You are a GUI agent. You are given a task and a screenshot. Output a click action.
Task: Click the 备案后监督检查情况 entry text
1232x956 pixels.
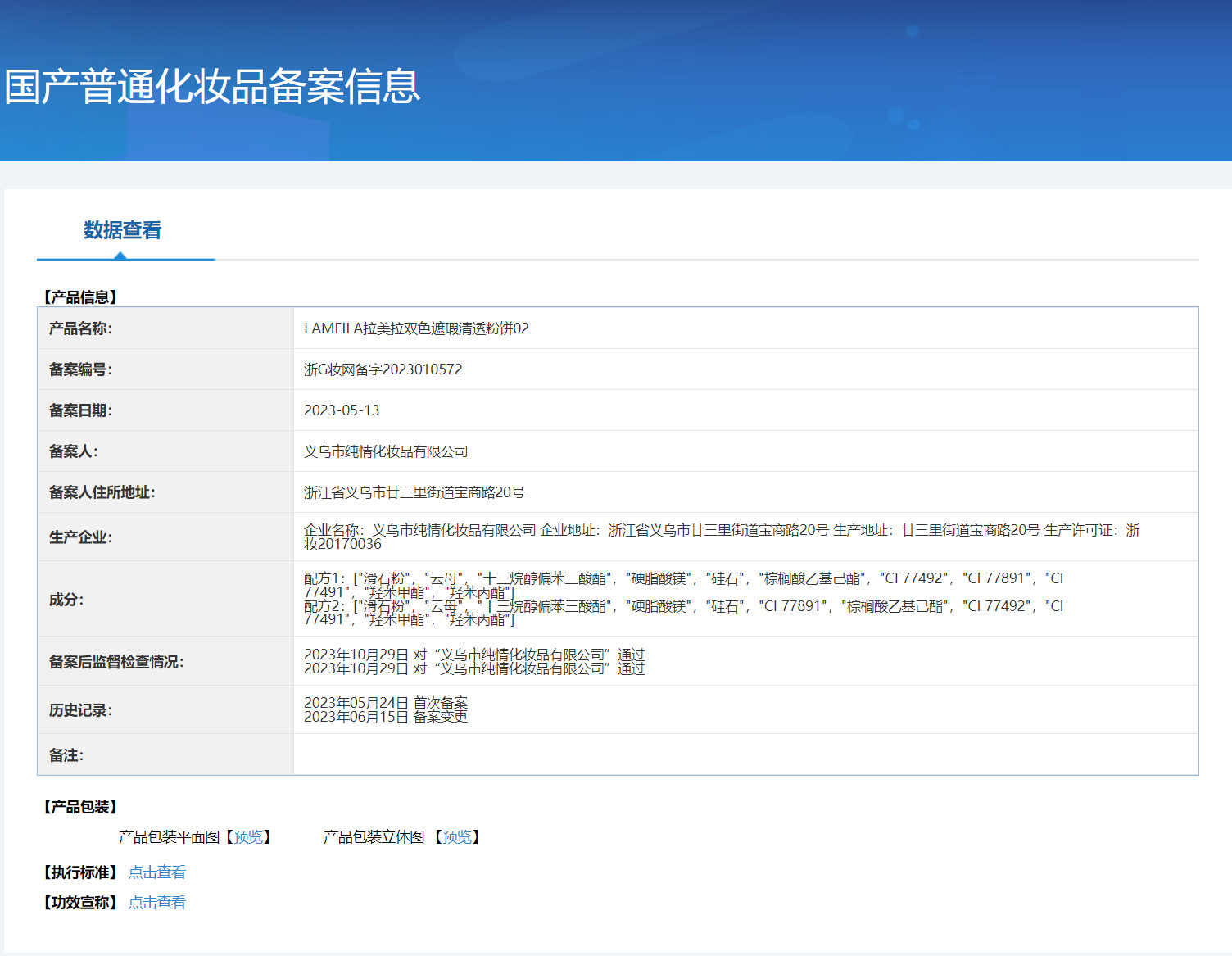point(474,661)
